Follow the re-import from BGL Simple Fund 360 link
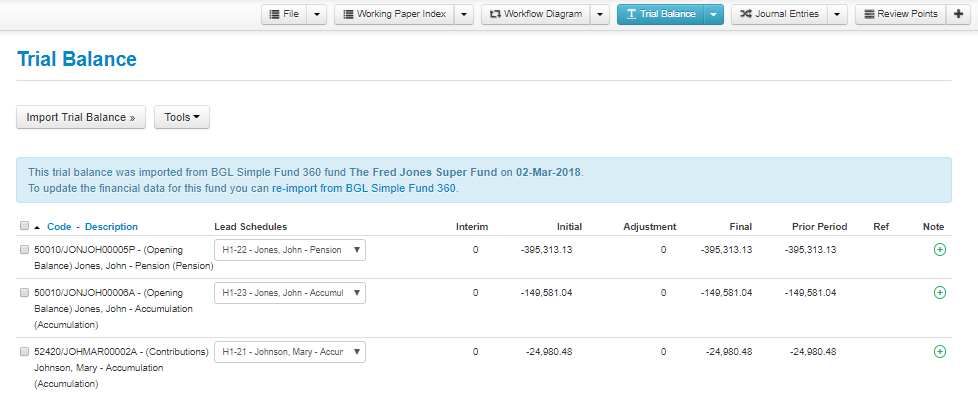This screenshot has width=978, height=395. [364, 188]
